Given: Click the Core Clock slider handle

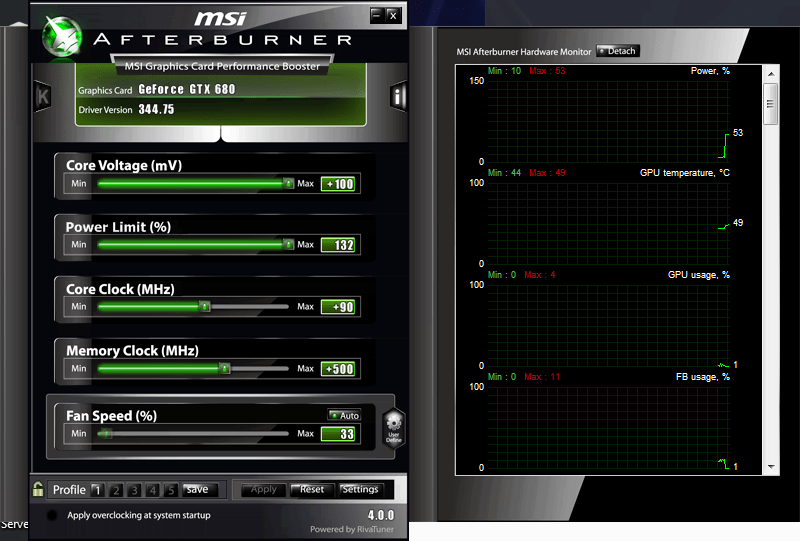Looking at the screenshot, I should tap(205, 306).
